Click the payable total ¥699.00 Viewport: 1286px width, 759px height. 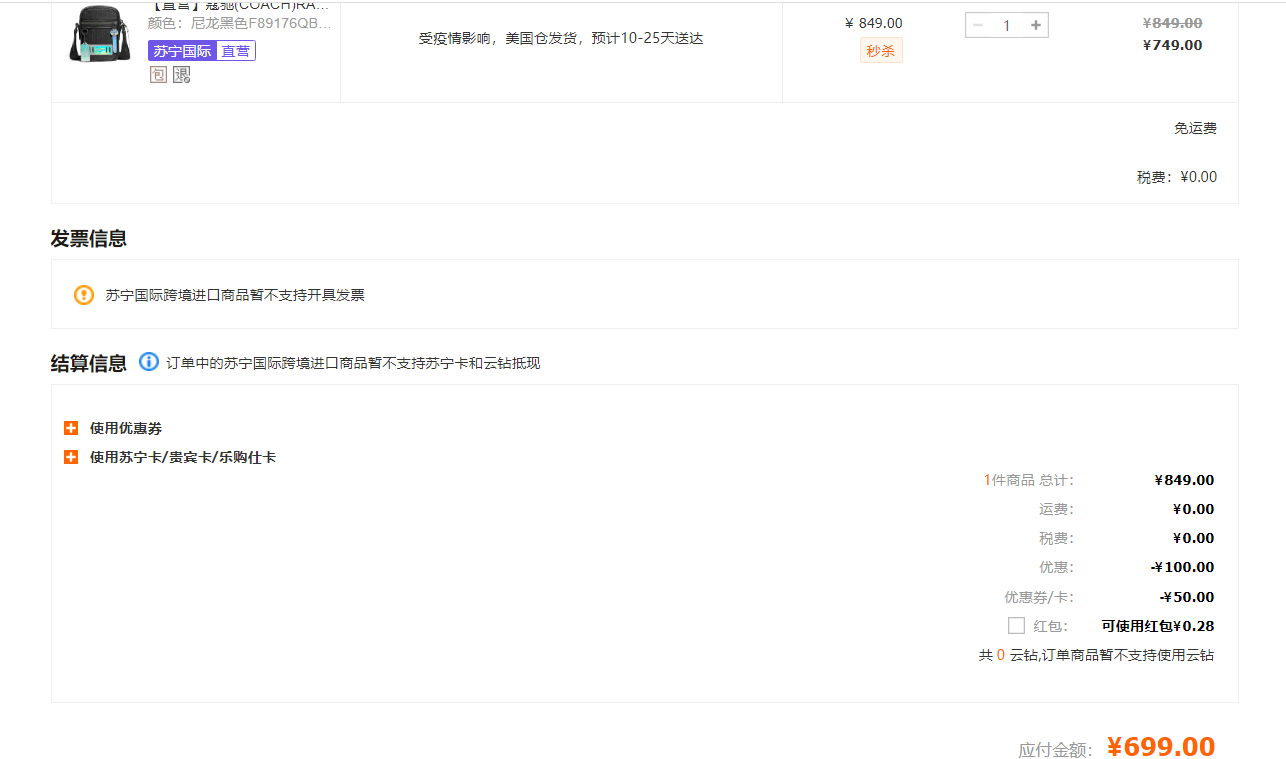click(1161, 747)
